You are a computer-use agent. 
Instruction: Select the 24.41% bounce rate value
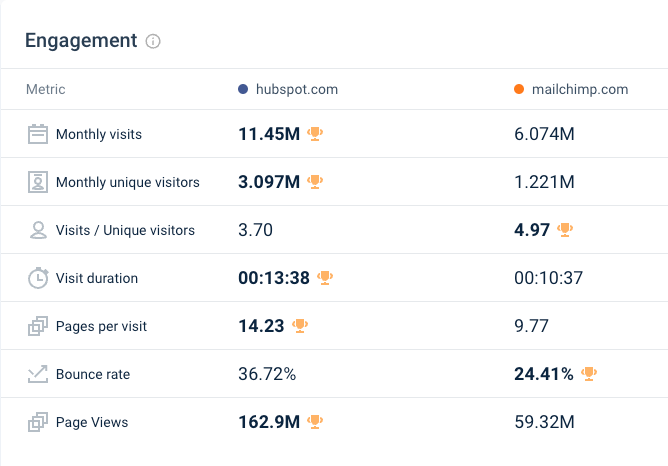click(544, 374)
